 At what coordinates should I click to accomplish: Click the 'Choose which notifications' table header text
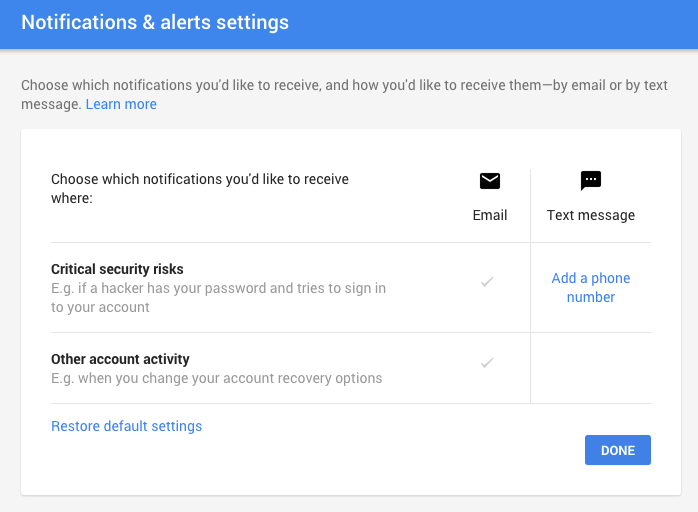click(200, 188)
